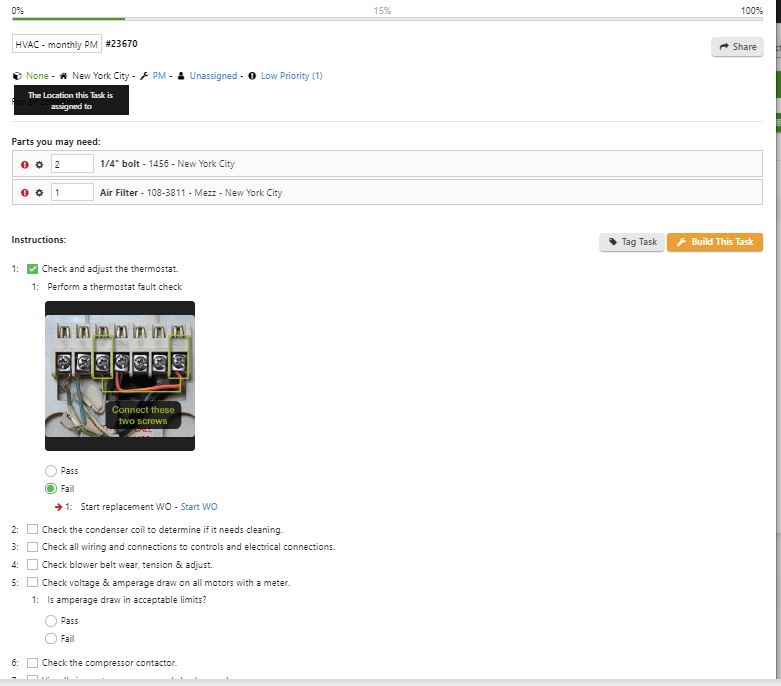Screen dimensions: 781x686
Task: Open the PM maintenance type selector
Action: 159,76
